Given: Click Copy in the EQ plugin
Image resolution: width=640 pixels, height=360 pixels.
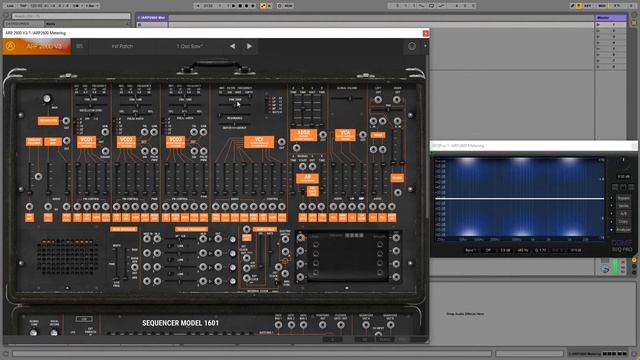Looking at the screenshot, I should (623, 222).
